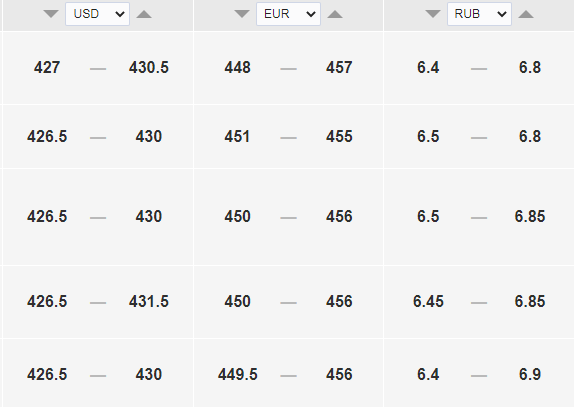The width and height of the screenshot is (575, 407).
Task: Select the 430.5 USD sell rate
Action: click(x=149, y=67)
